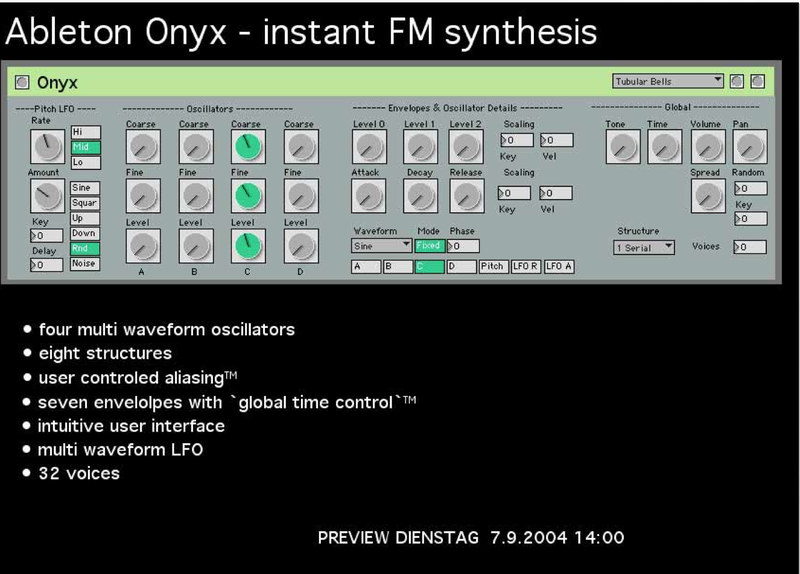Enable the Hi LFO rate range
This screenshot has width=800, height=574.
coord(84,132)
